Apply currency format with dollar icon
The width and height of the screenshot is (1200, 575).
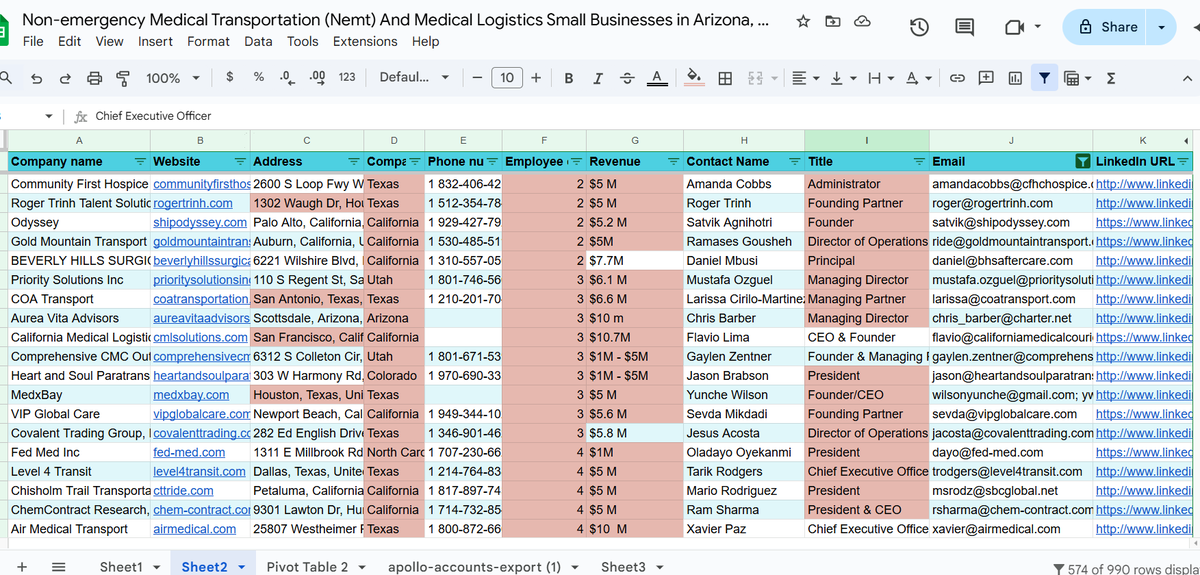point(230,77)
